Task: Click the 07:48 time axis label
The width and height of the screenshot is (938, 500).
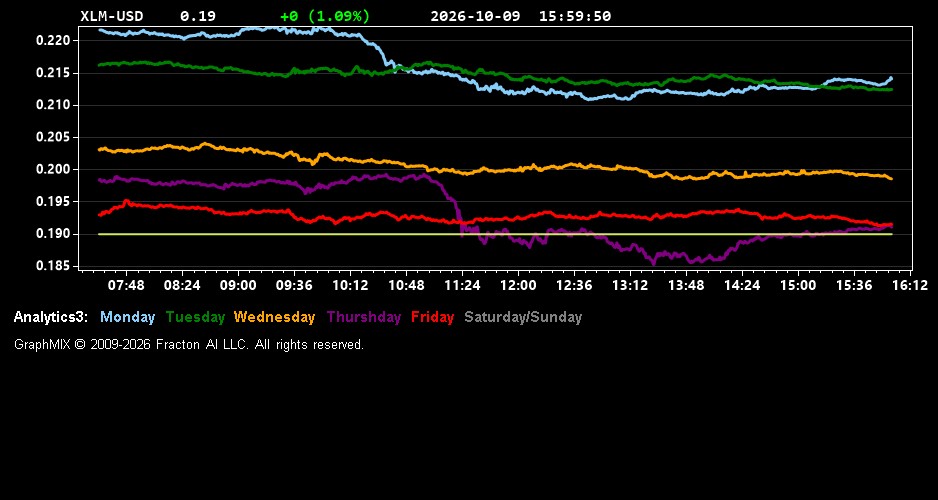Action: coord(126,286)
